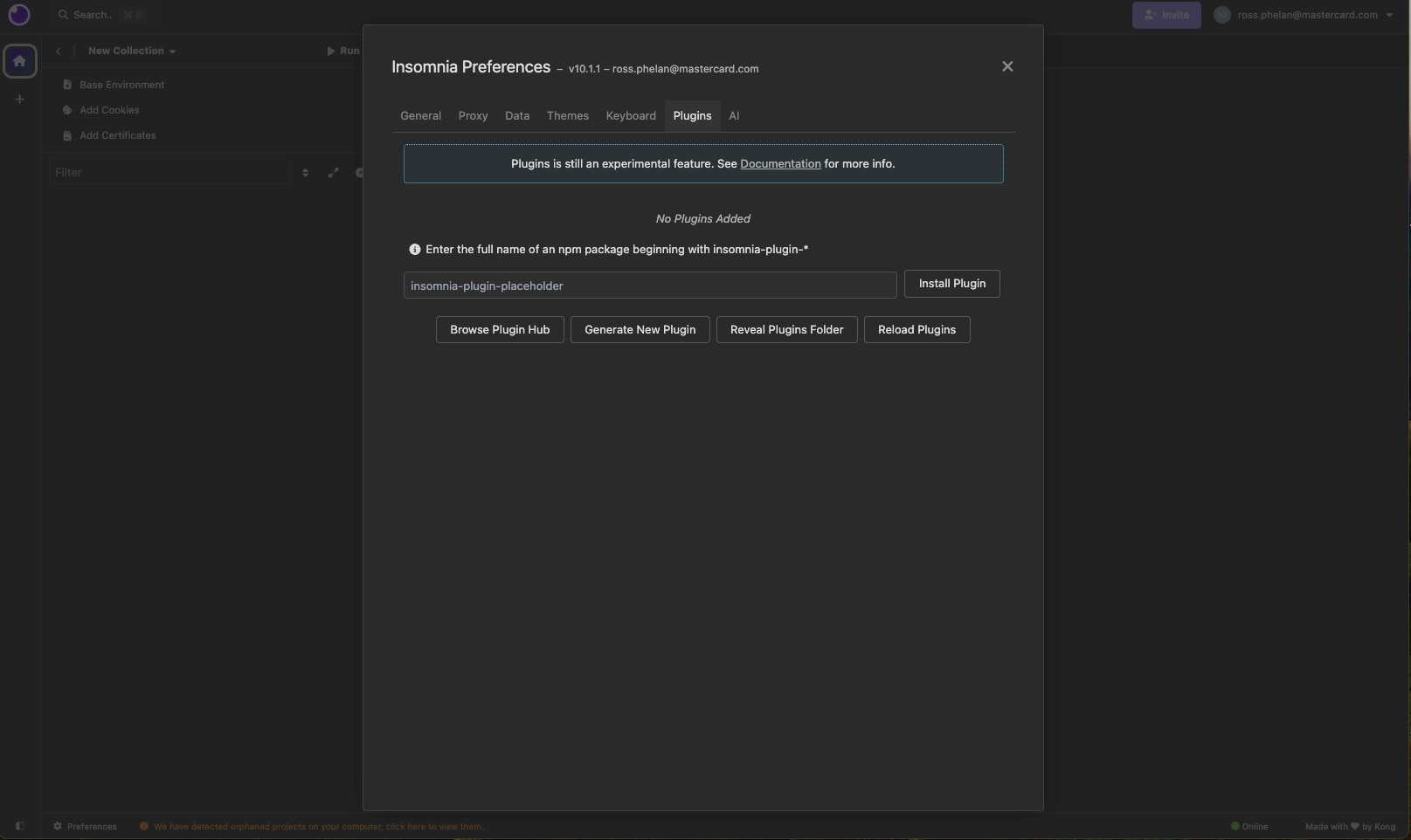Click the Home icon in sidebar

(x=19, y=61)
